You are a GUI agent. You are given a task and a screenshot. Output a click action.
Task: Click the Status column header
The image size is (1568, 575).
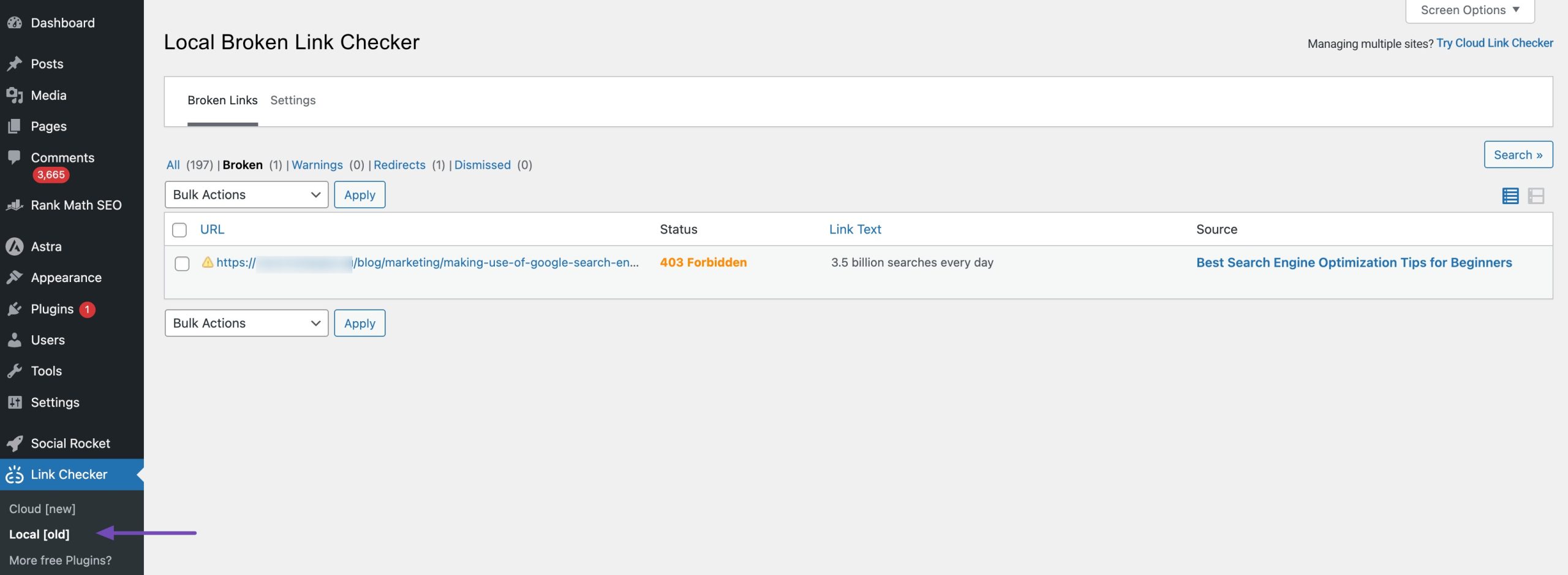(x=679, y=229)
